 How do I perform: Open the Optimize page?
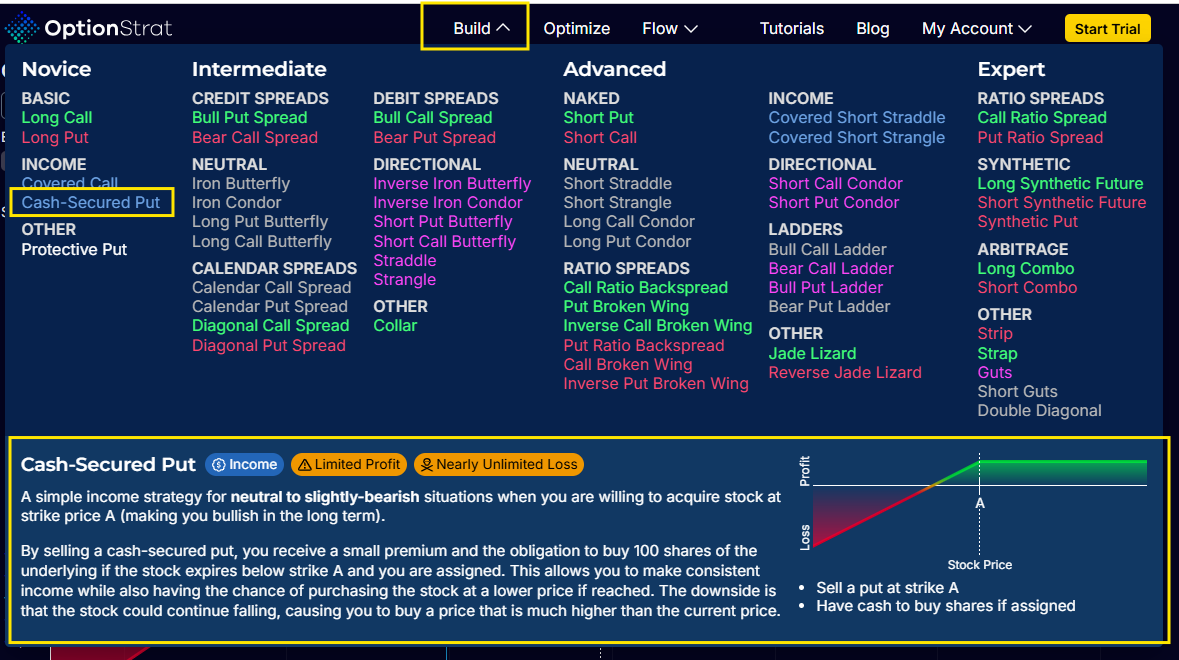[577, 29]
